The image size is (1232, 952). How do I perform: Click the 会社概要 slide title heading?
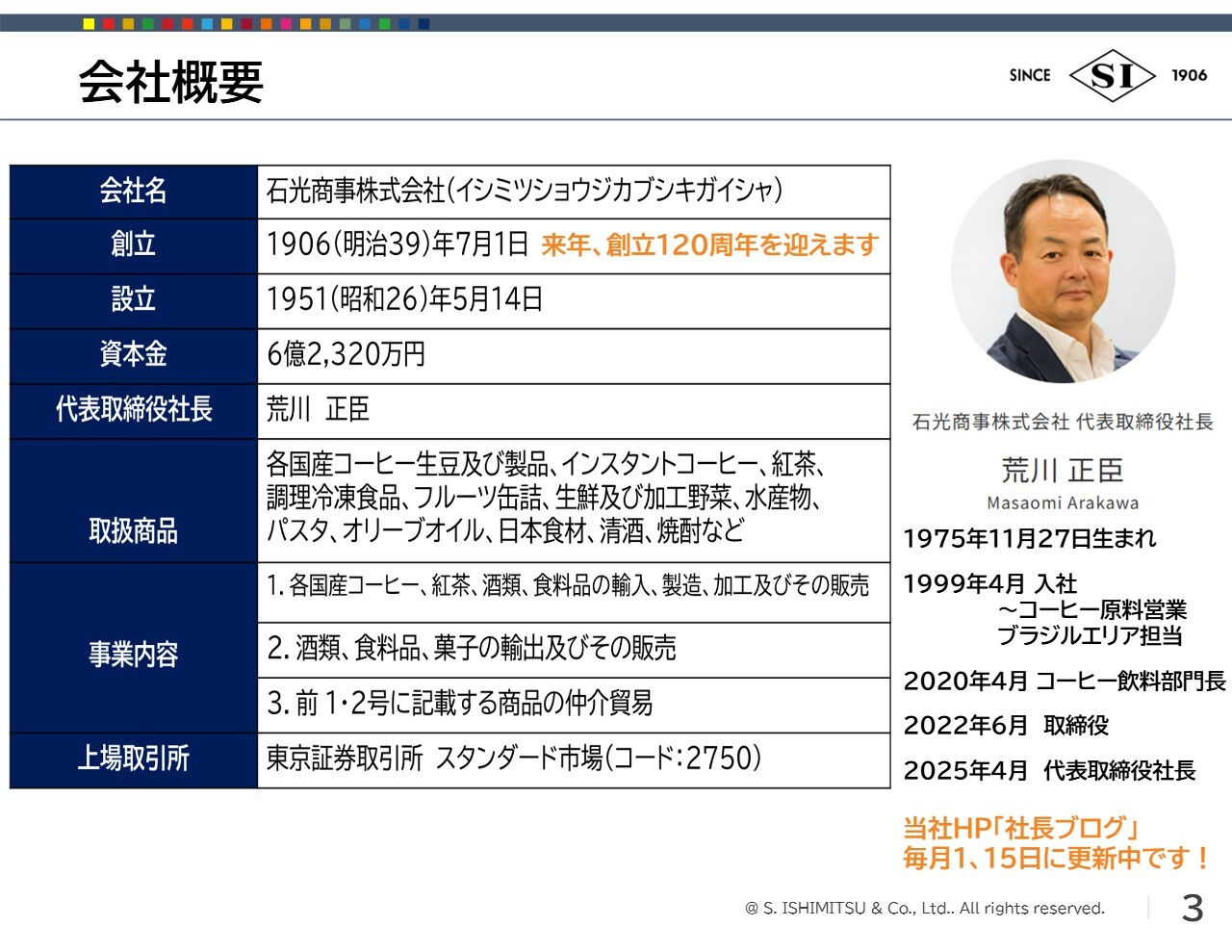point(173,82)
